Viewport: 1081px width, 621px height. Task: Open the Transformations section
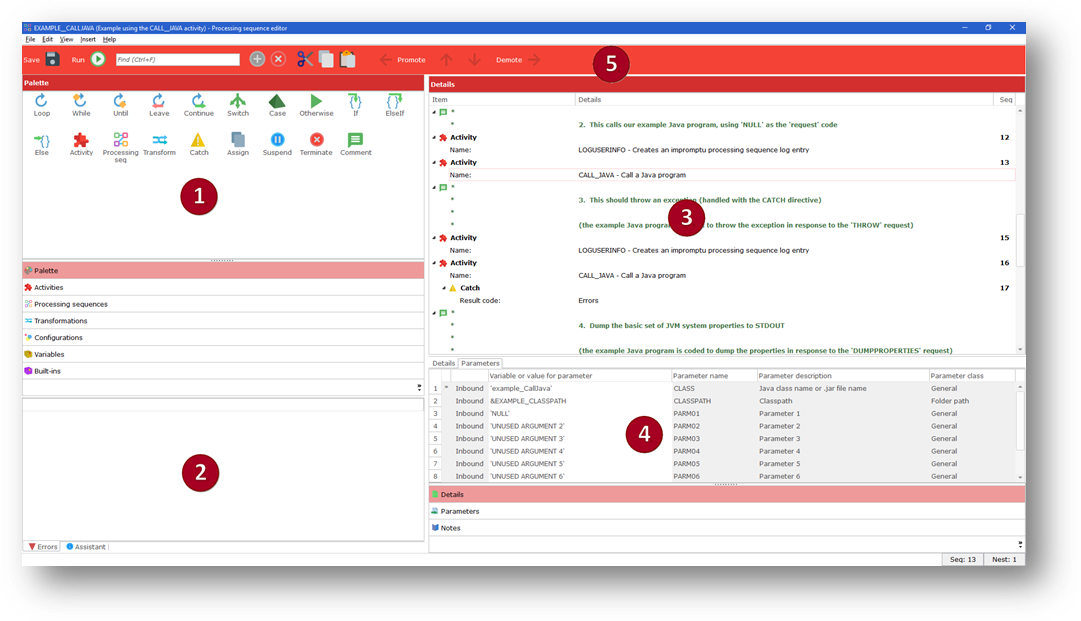(x=223, y=320)
